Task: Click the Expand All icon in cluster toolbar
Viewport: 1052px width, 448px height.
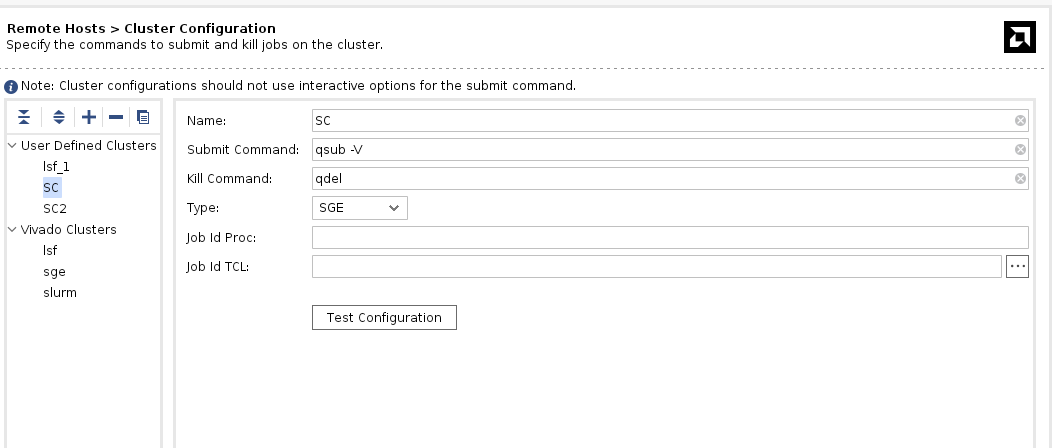Action: pyautogui.click(x=59, y=117)
